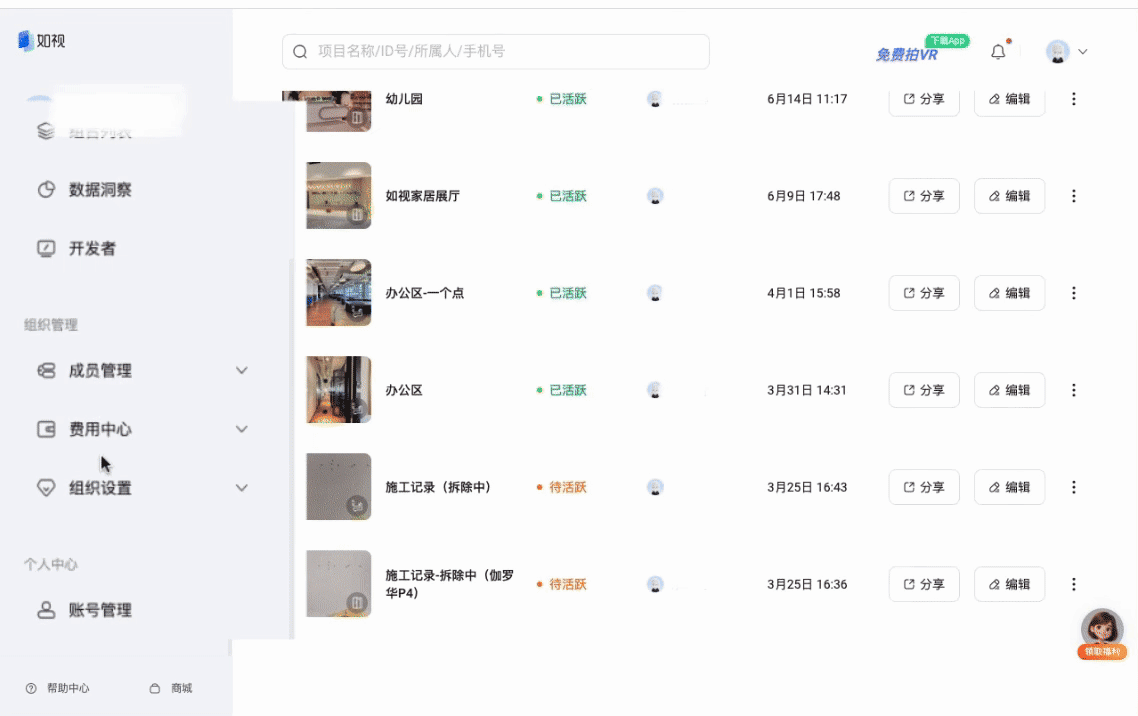This screenshot has height=716, width=1138.
Task: Open 施工记录（拆除中）thumbnail
Action: pos(339,487)
